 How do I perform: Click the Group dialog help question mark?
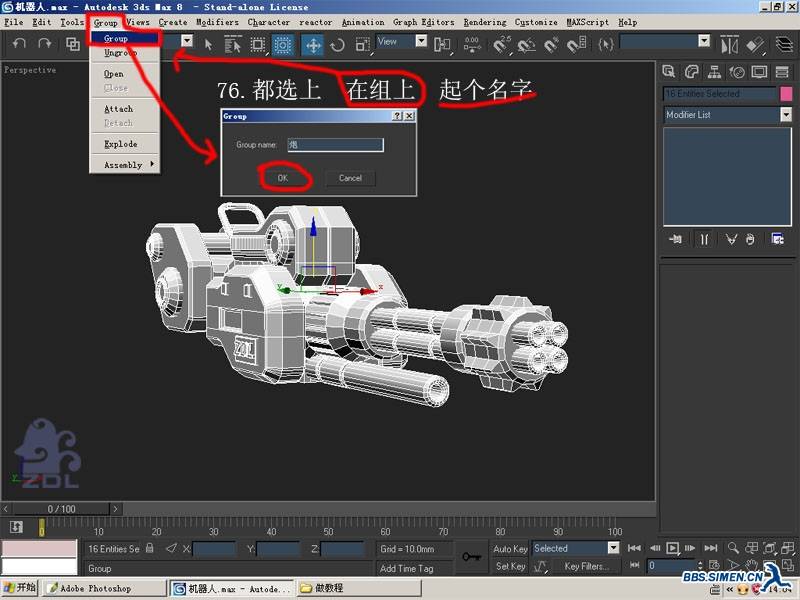coord(397,116)
